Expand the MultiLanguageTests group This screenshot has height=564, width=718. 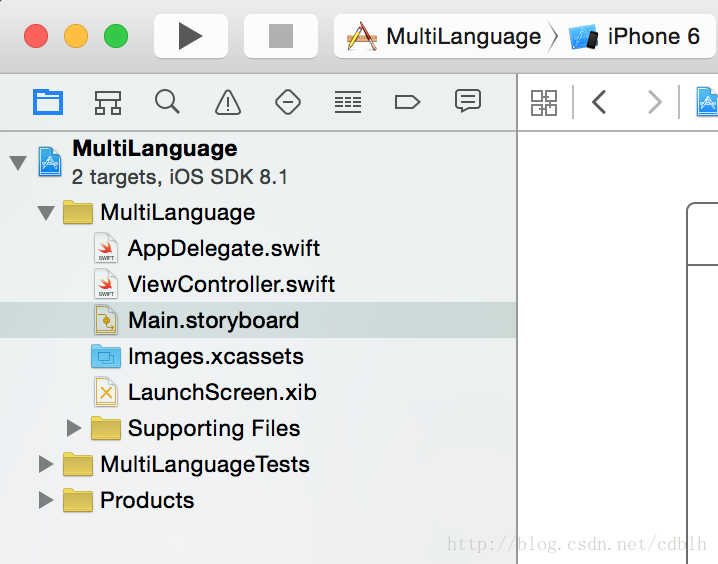pyautogui.click(x=46, y=464)
